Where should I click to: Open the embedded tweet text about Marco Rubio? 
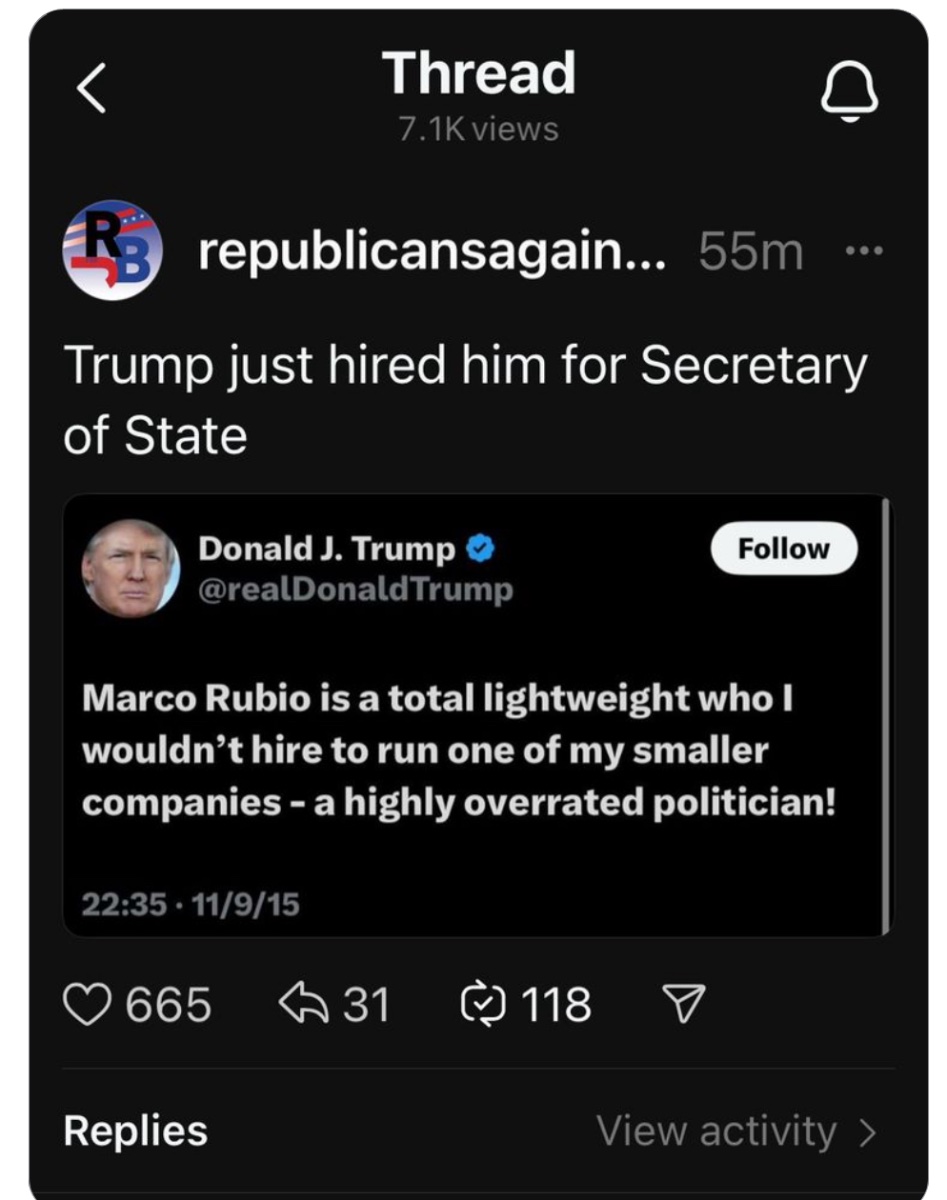(458, 750)
